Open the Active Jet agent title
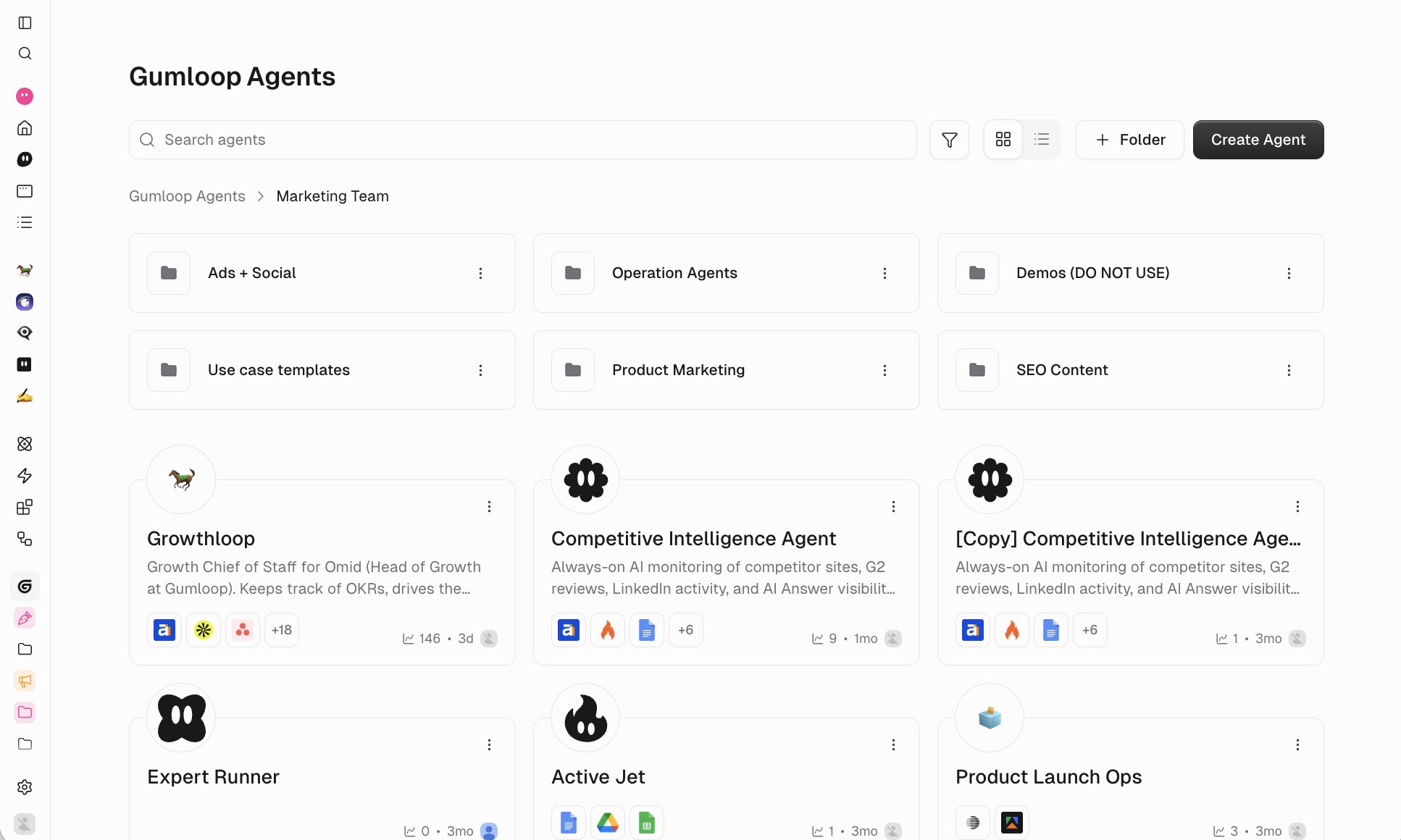Image resolution: width=1401 pixels, height=840 pixels. click(598, 777)
